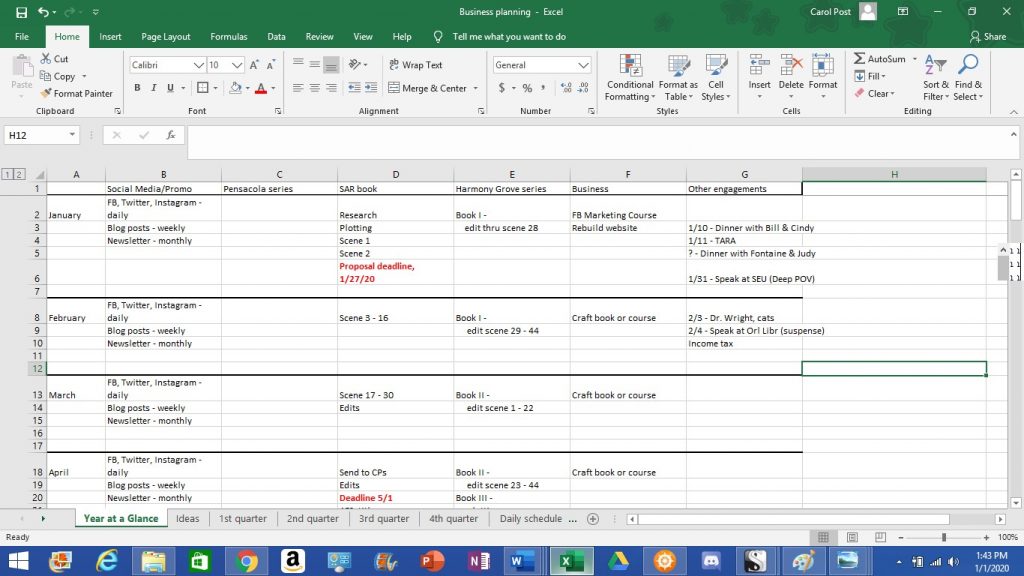Toggle underline formatting

[170, 88]
